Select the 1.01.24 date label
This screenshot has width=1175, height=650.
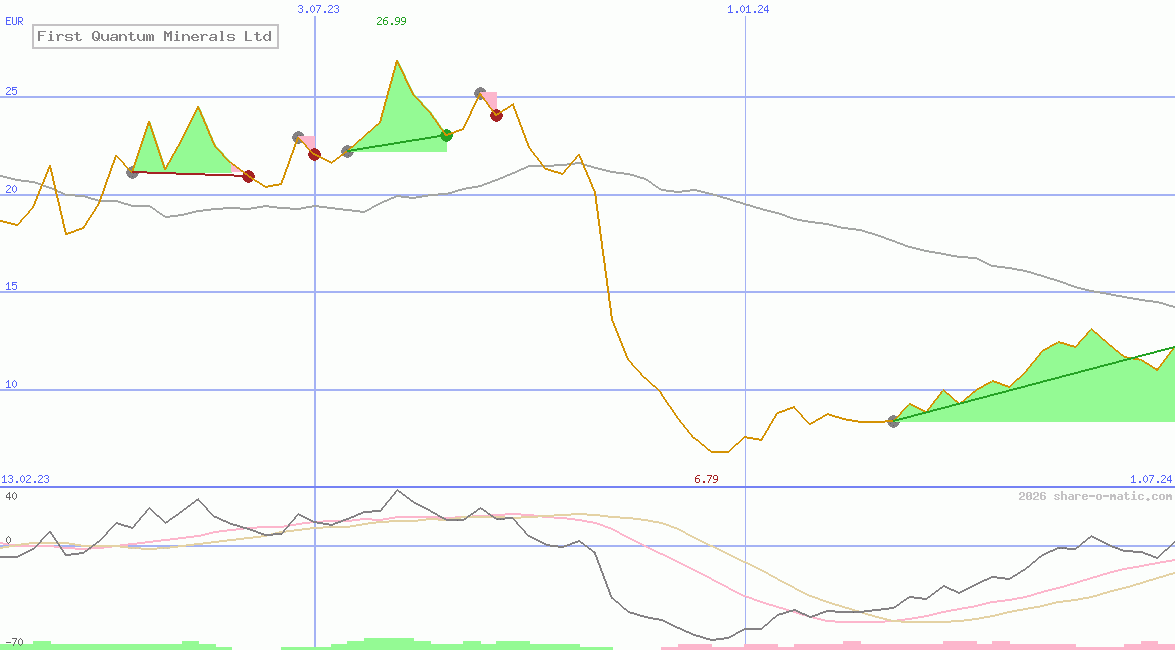[x=748, y=9]
